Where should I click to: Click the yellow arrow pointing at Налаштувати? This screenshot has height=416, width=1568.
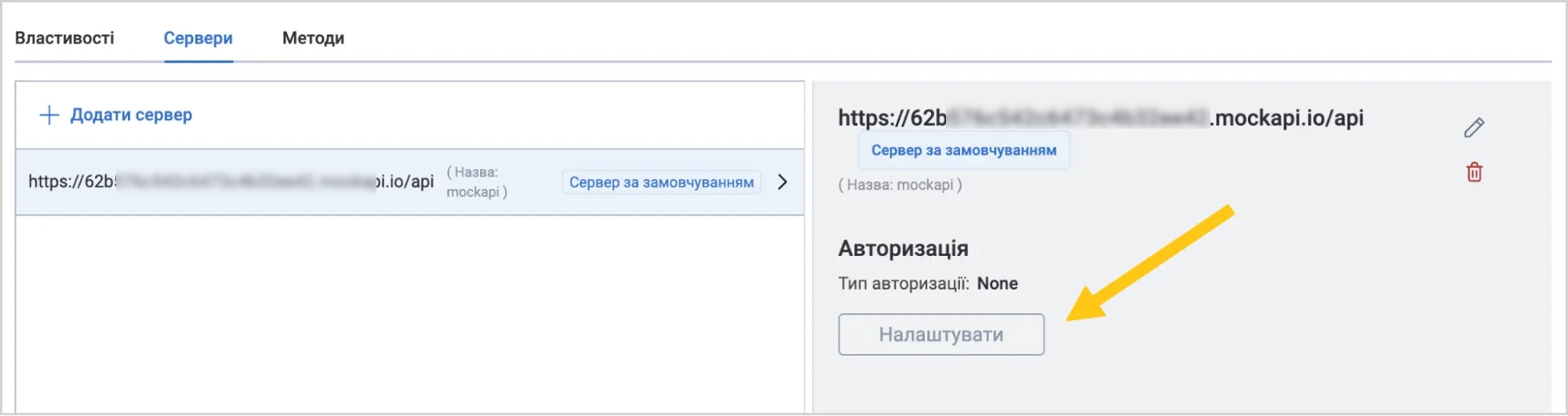pos(1149,263)
